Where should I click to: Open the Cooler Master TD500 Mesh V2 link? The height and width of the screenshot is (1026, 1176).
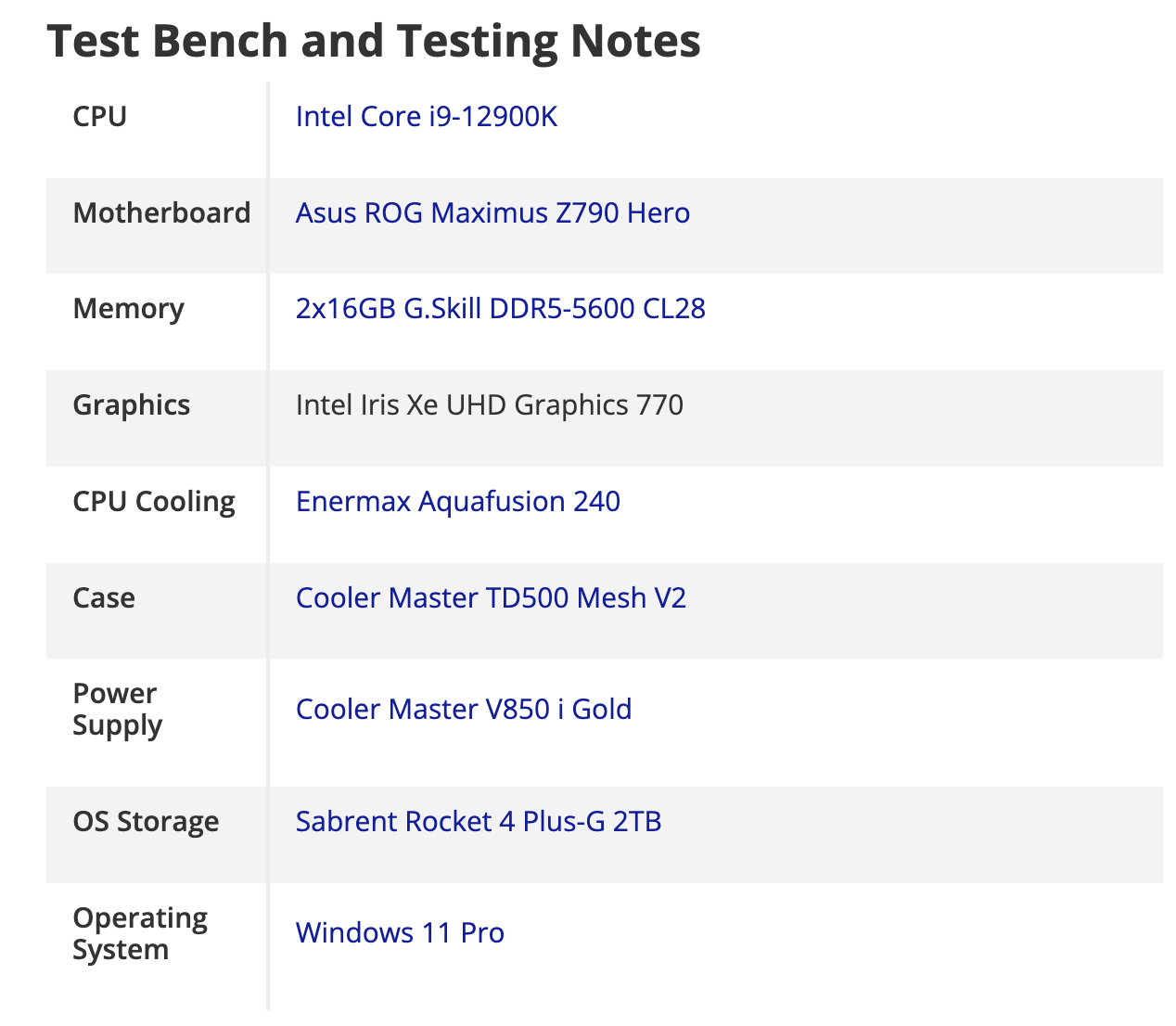coord(491,598)
